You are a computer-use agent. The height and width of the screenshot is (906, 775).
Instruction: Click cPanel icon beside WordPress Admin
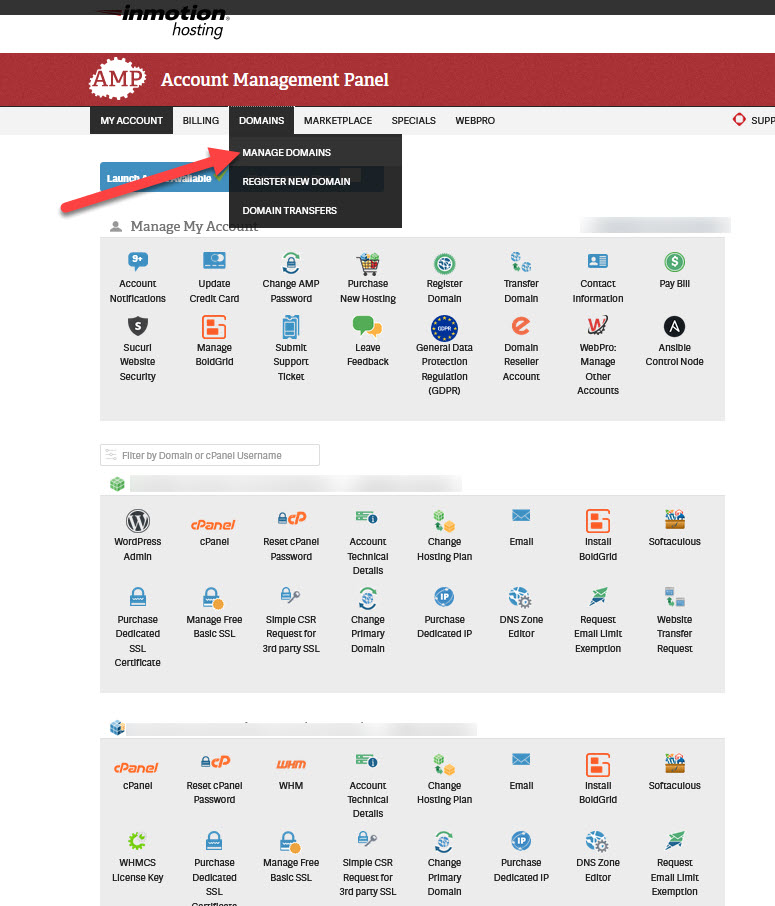click(x=214, y=525)
